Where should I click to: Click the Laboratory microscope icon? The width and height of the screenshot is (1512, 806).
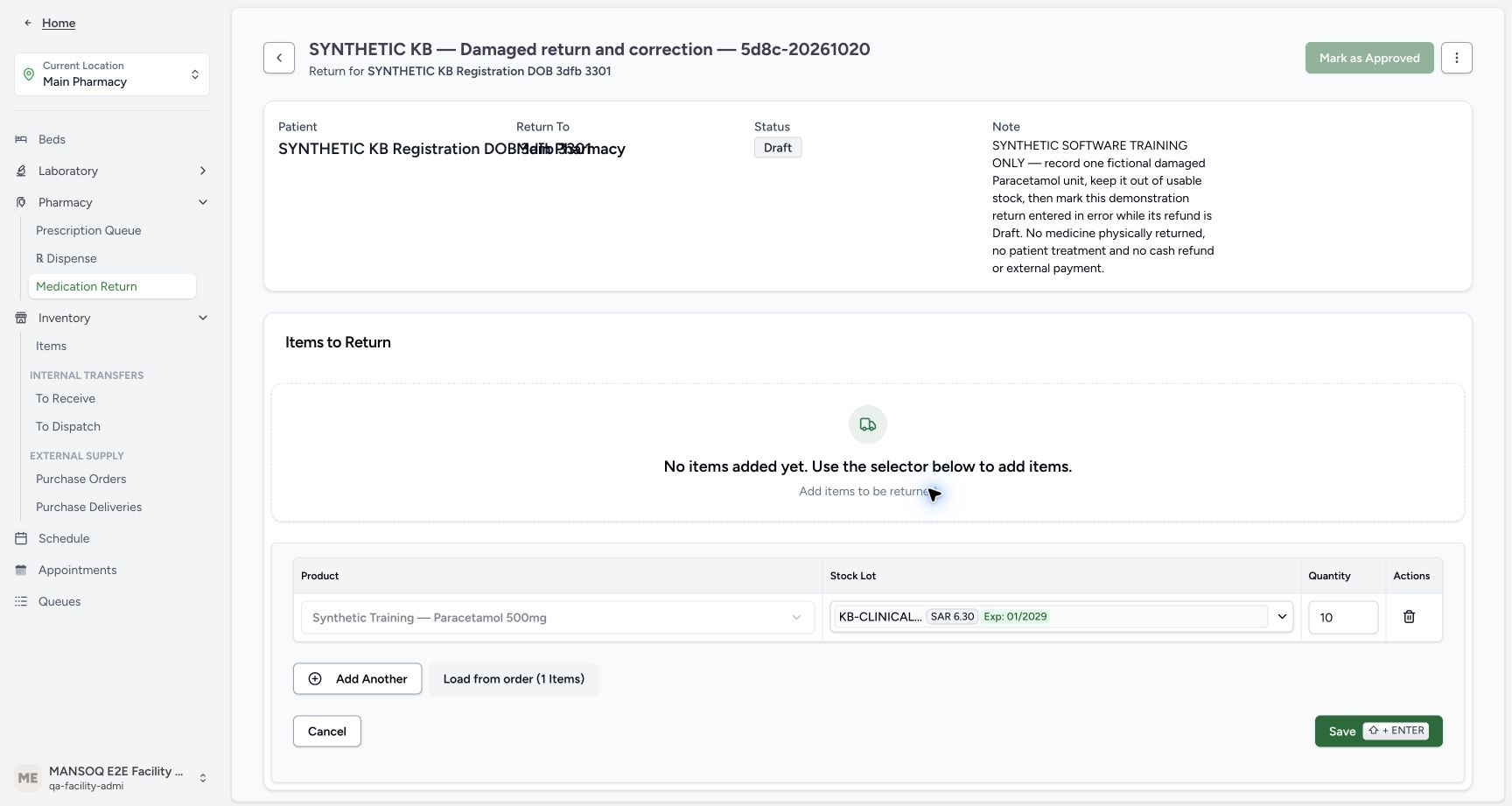click(x=21, y=171)
